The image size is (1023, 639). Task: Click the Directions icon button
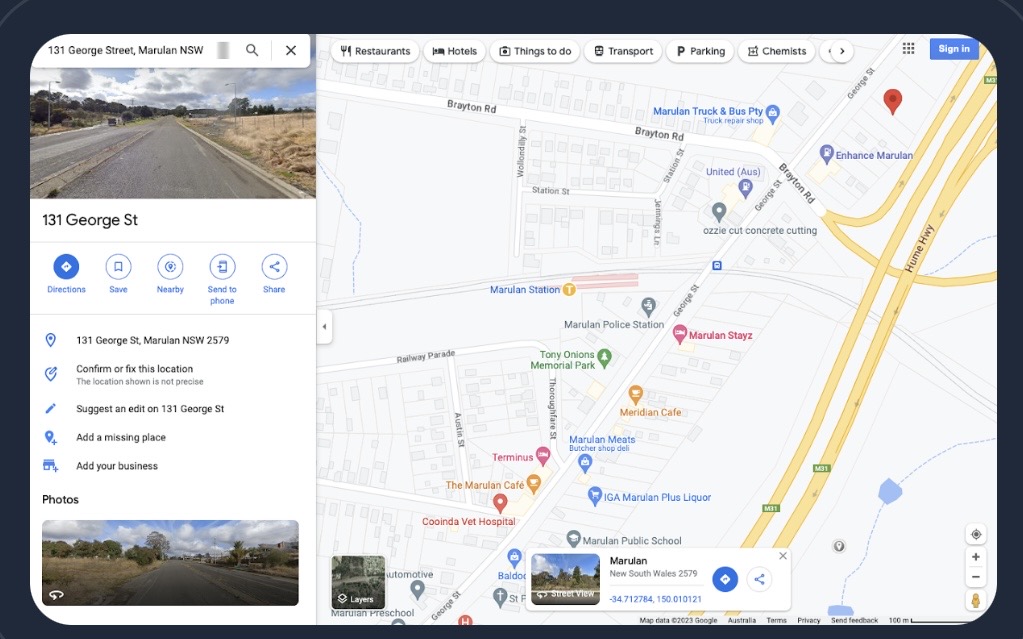pos(66,267)
